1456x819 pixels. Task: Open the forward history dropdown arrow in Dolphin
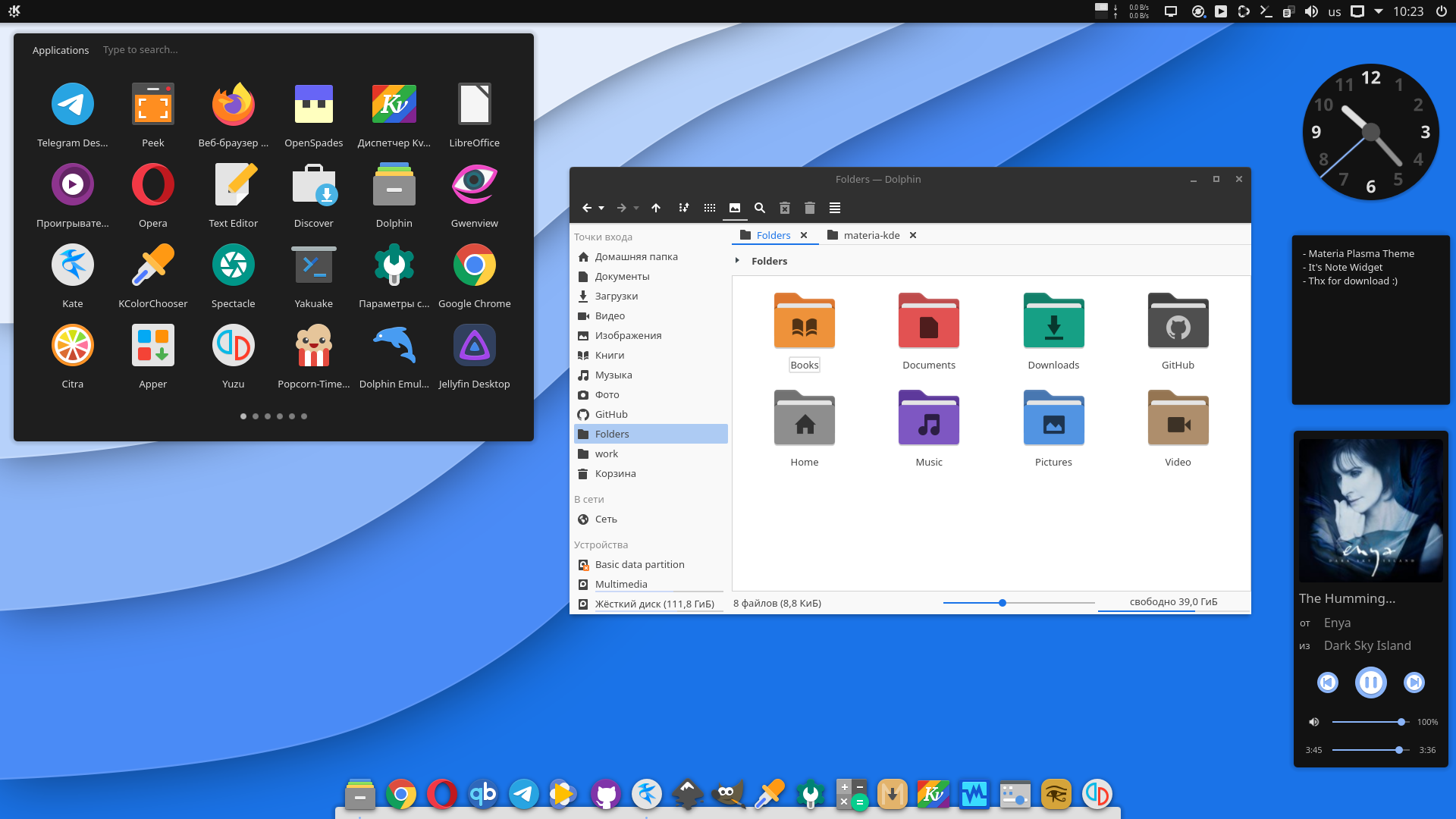[636, 208]
